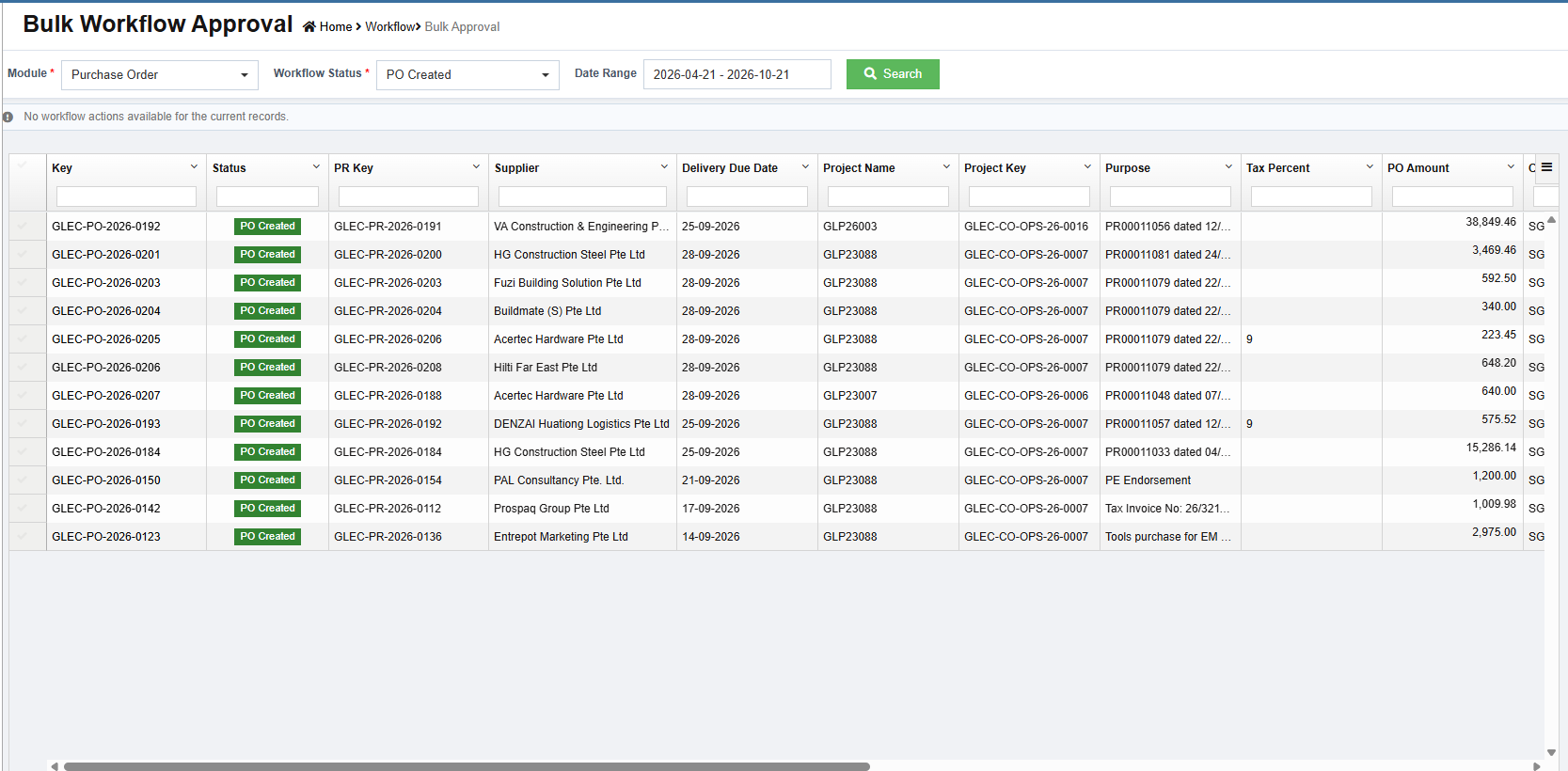This screenshot has height=771, width=1568.
Task: Open the Module dropdown showing Purchase Order
Action: (x=160, y=74)
